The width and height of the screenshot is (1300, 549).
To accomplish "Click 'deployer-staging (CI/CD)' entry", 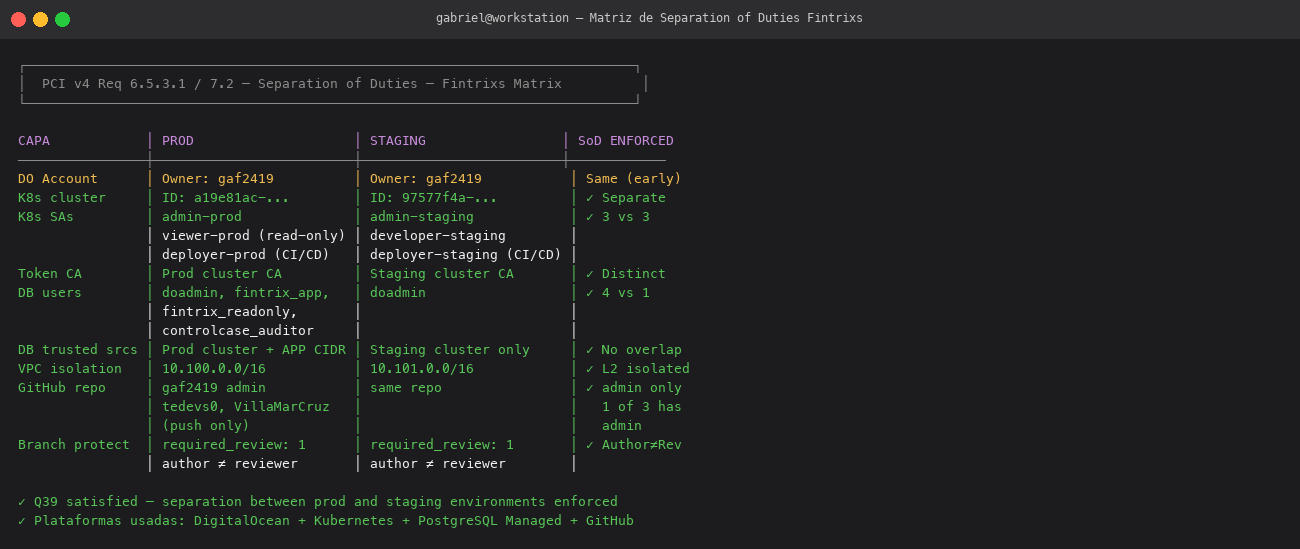I will [x=466, y=255].
